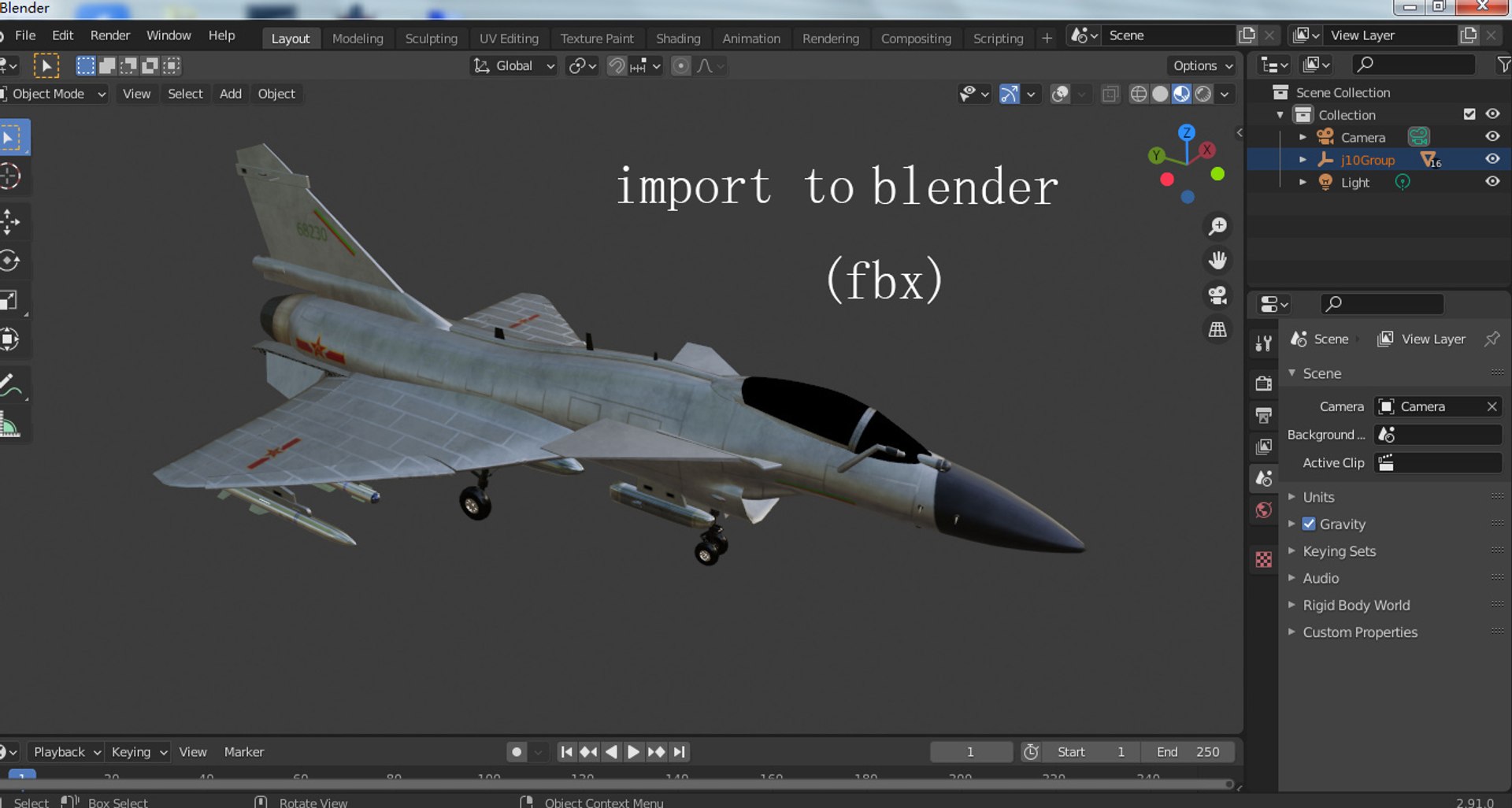Open Options dropdown

[1202, 66]
